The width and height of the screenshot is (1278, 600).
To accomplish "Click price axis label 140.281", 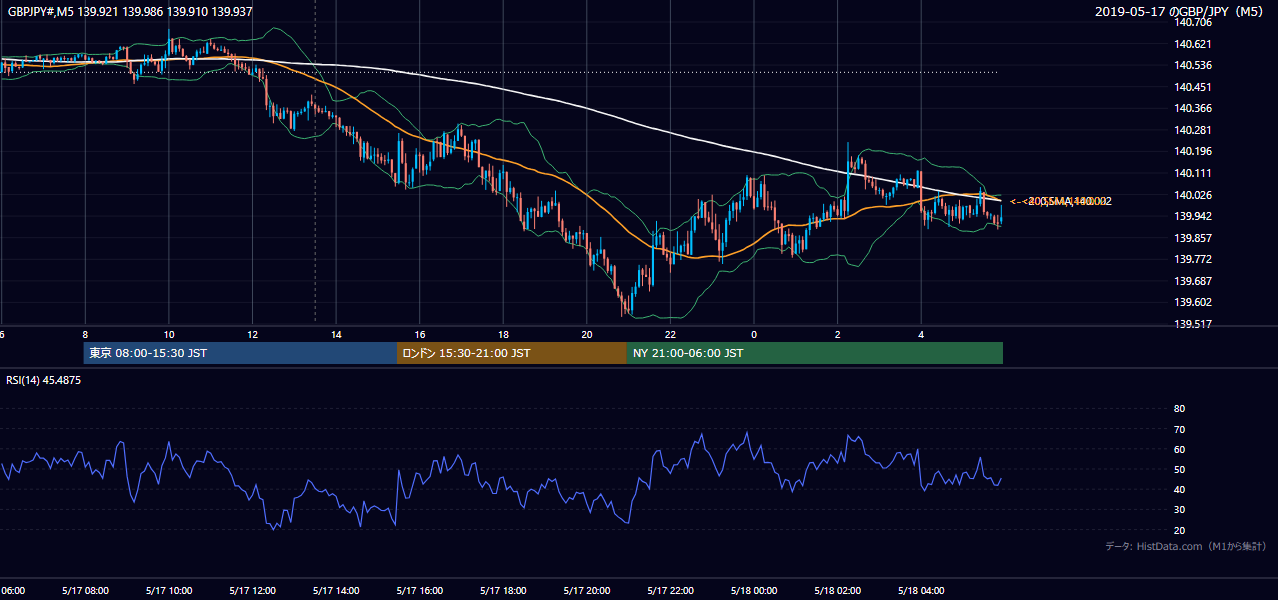I will click(1192, 130).
